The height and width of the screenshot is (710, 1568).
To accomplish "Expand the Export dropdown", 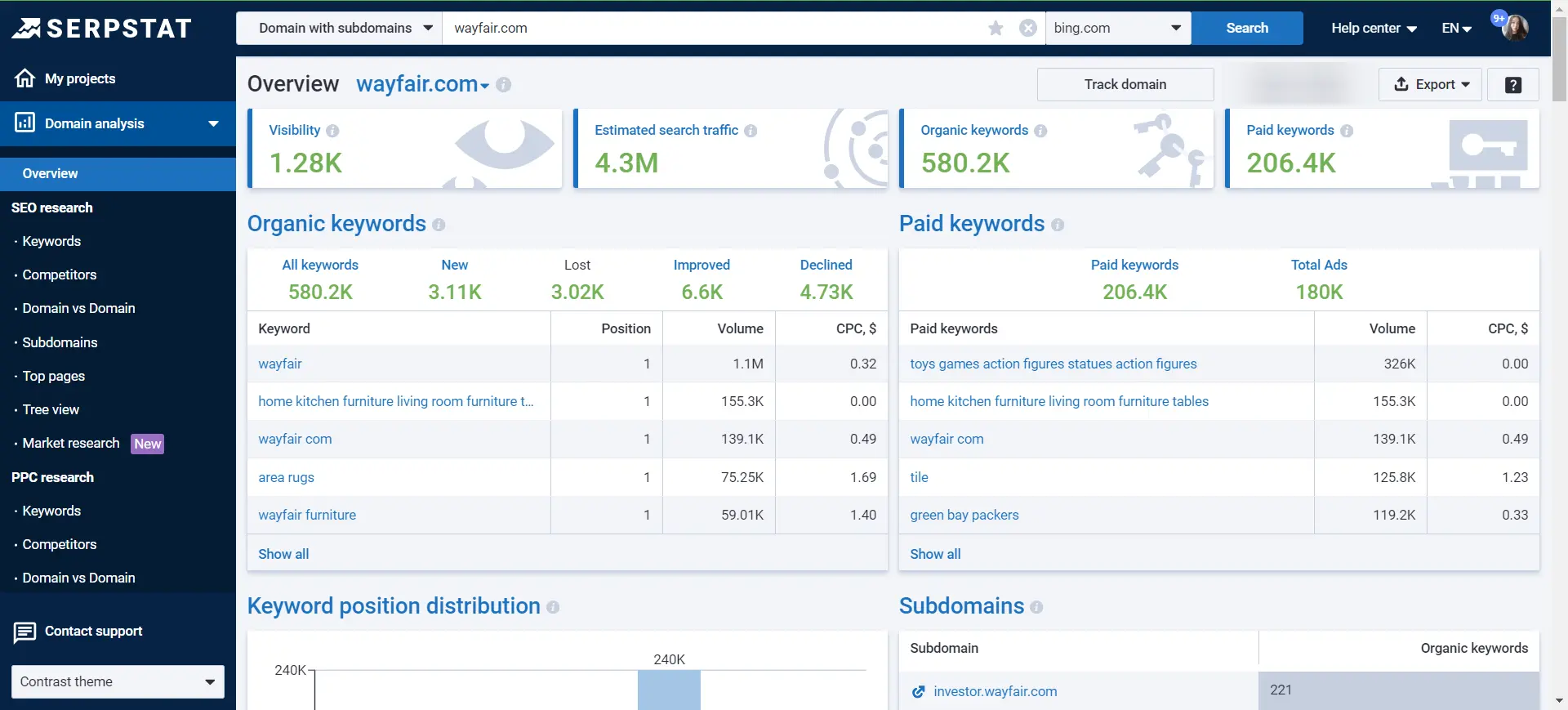I will pyautogui.click(x=1430, y=85).
